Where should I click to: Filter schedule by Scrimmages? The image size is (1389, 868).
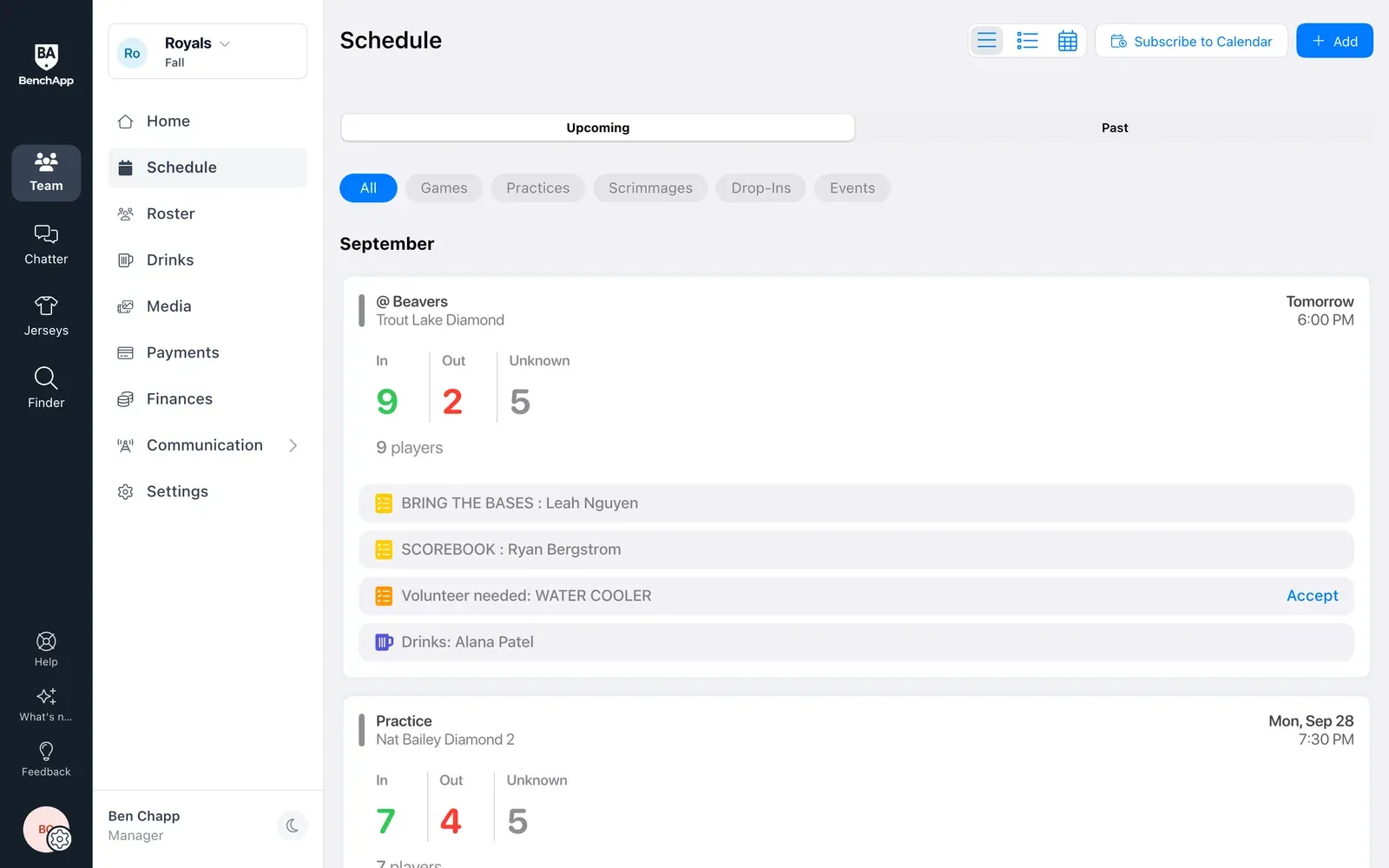pyautogui.click(x=650, y=188)
